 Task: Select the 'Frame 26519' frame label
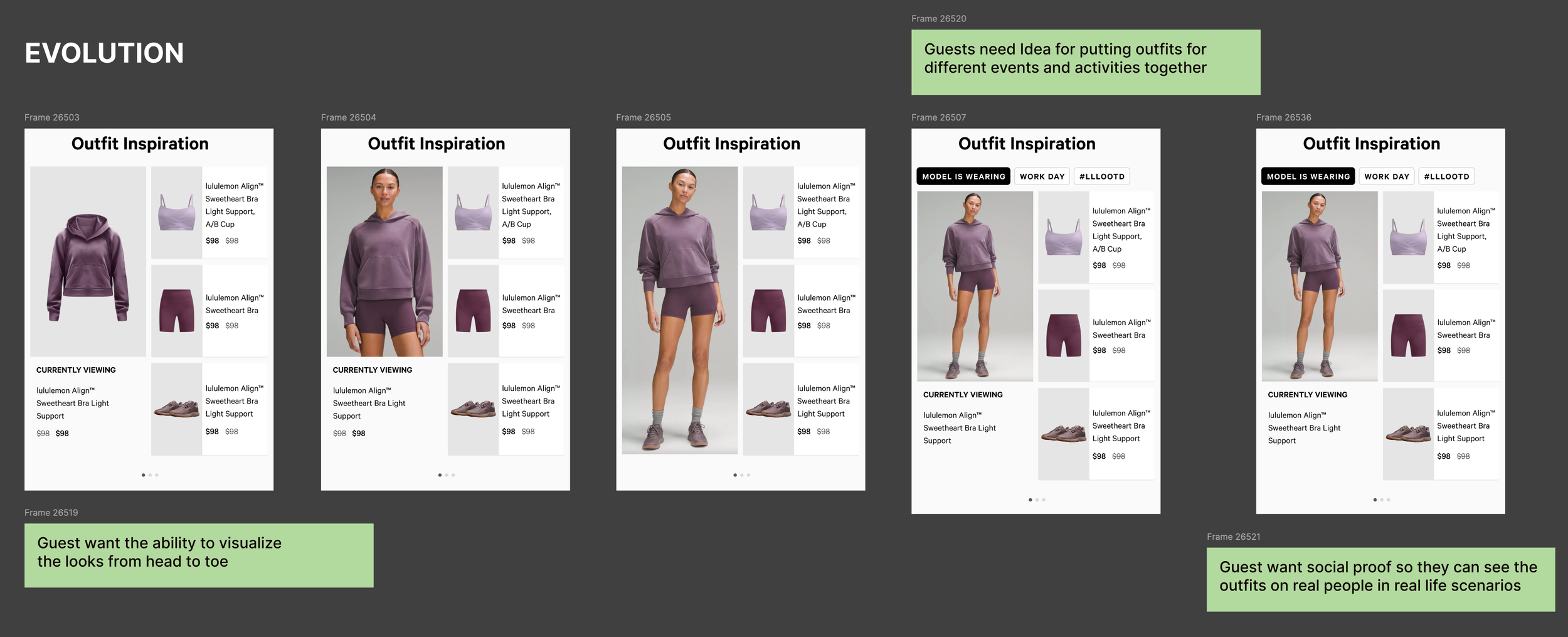[51, 513]
